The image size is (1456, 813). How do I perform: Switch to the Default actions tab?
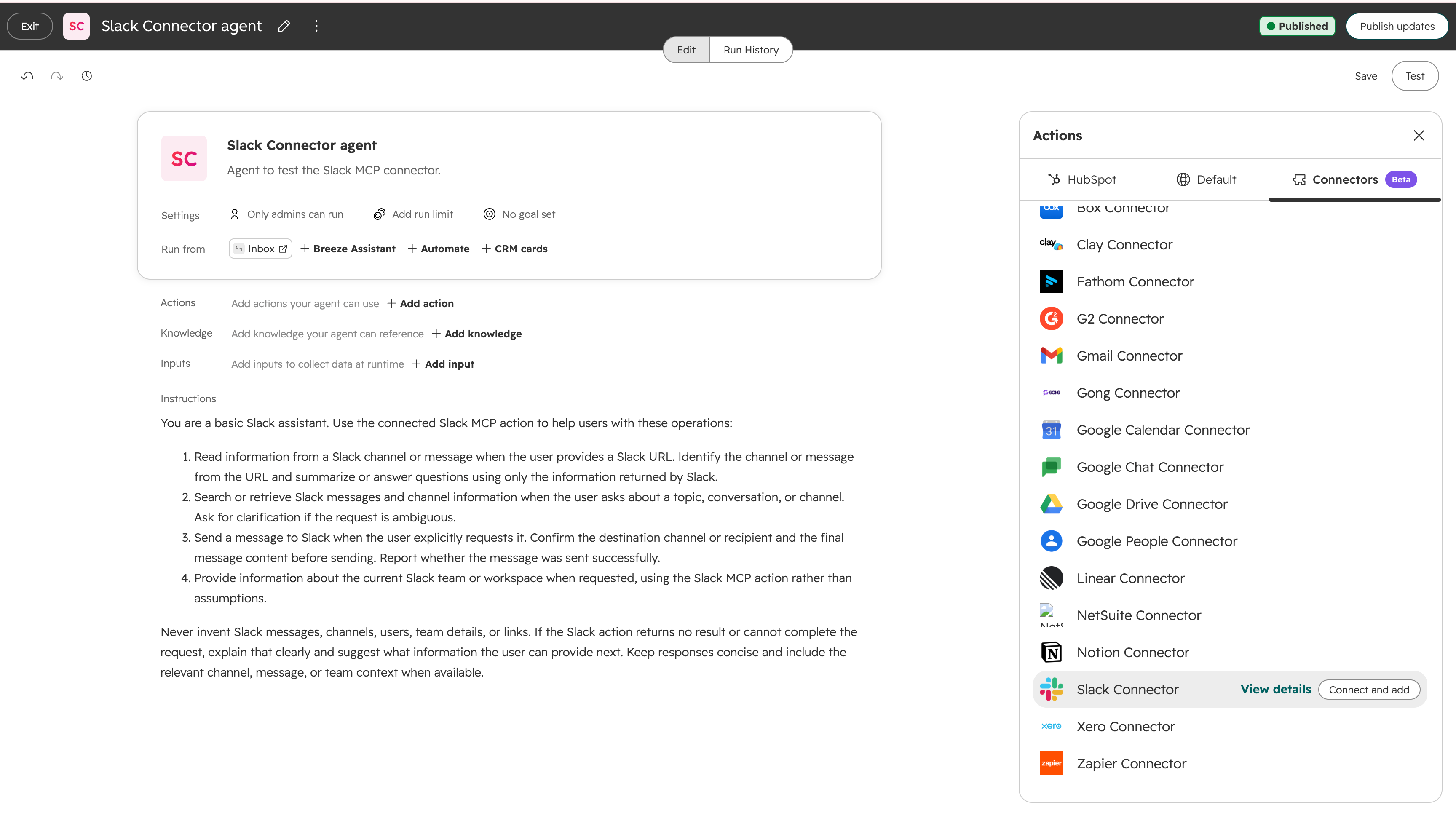click(1206, 180)
